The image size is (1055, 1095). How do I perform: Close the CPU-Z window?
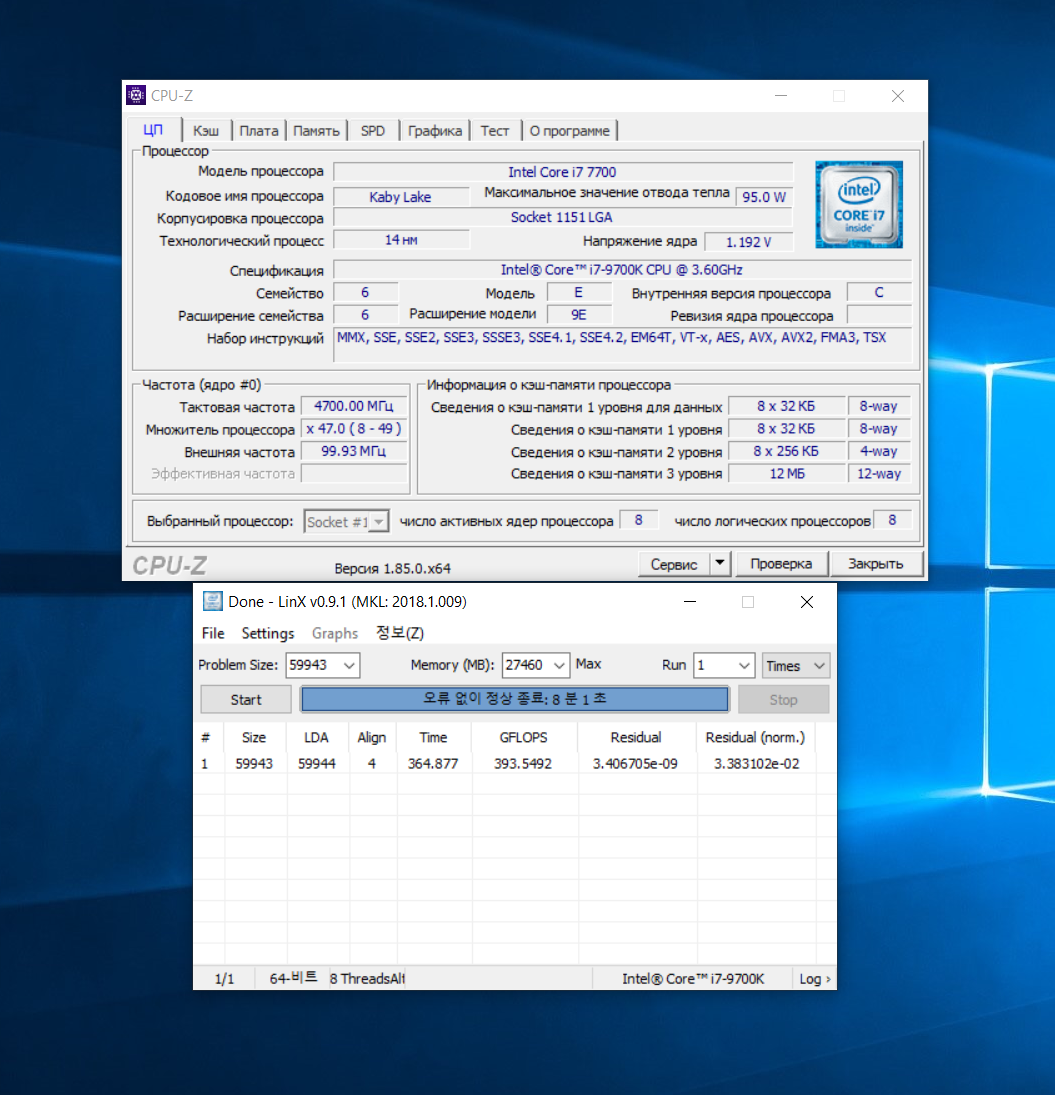coord(898,96)
